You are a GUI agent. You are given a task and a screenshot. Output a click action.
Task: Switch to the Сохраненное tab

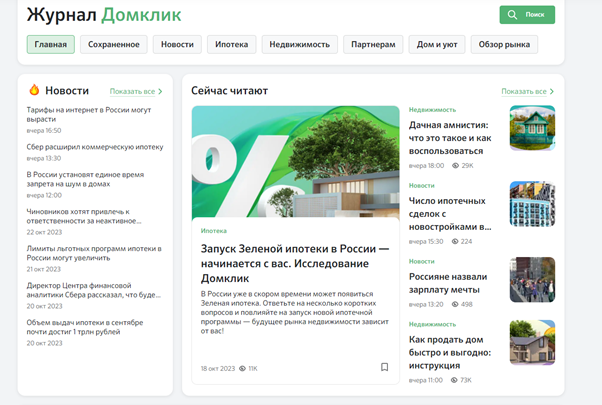click(x=114, y=44)
